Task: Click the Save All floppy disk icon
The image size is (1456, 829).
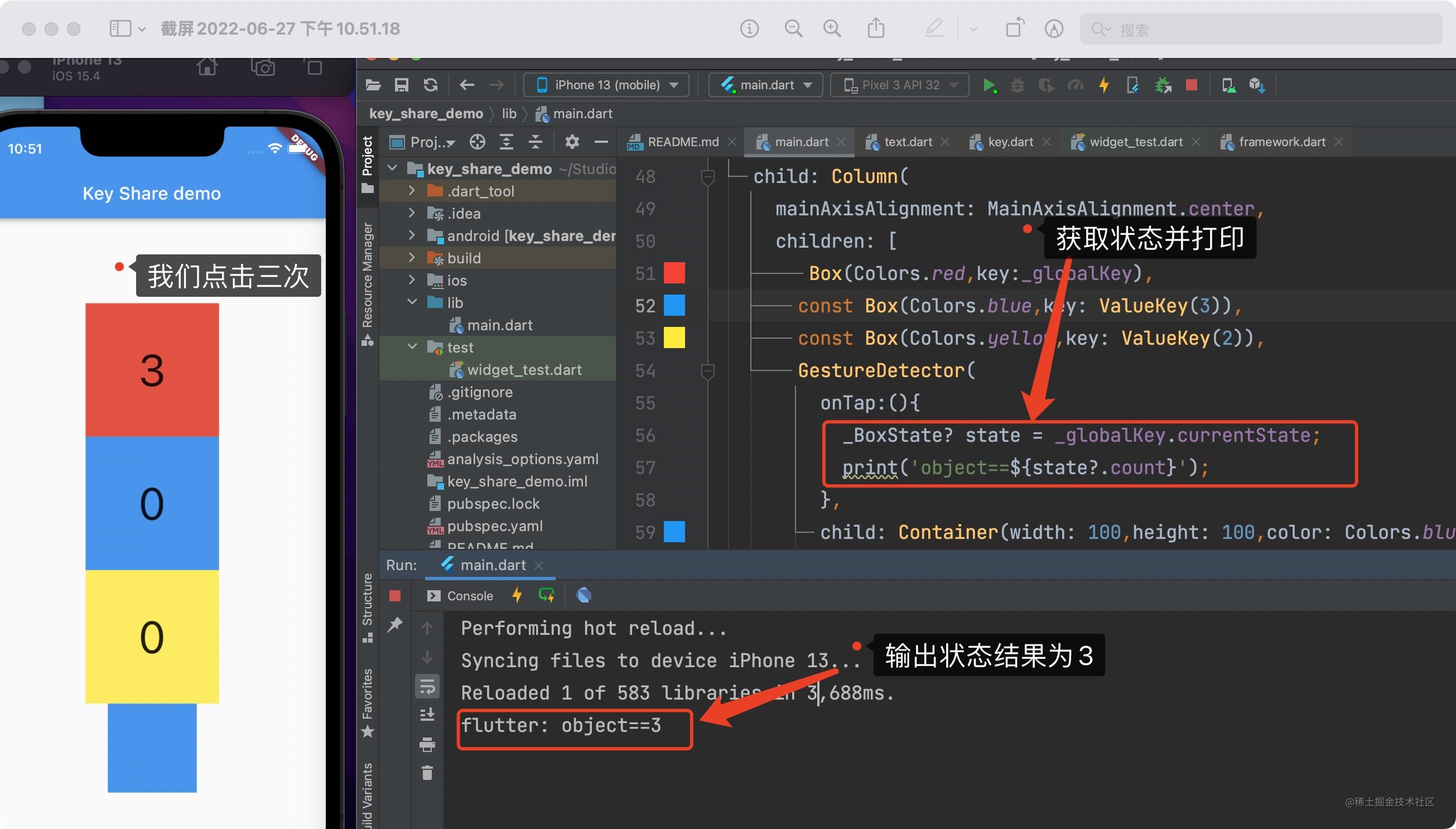Action: (x=401, y=85)
